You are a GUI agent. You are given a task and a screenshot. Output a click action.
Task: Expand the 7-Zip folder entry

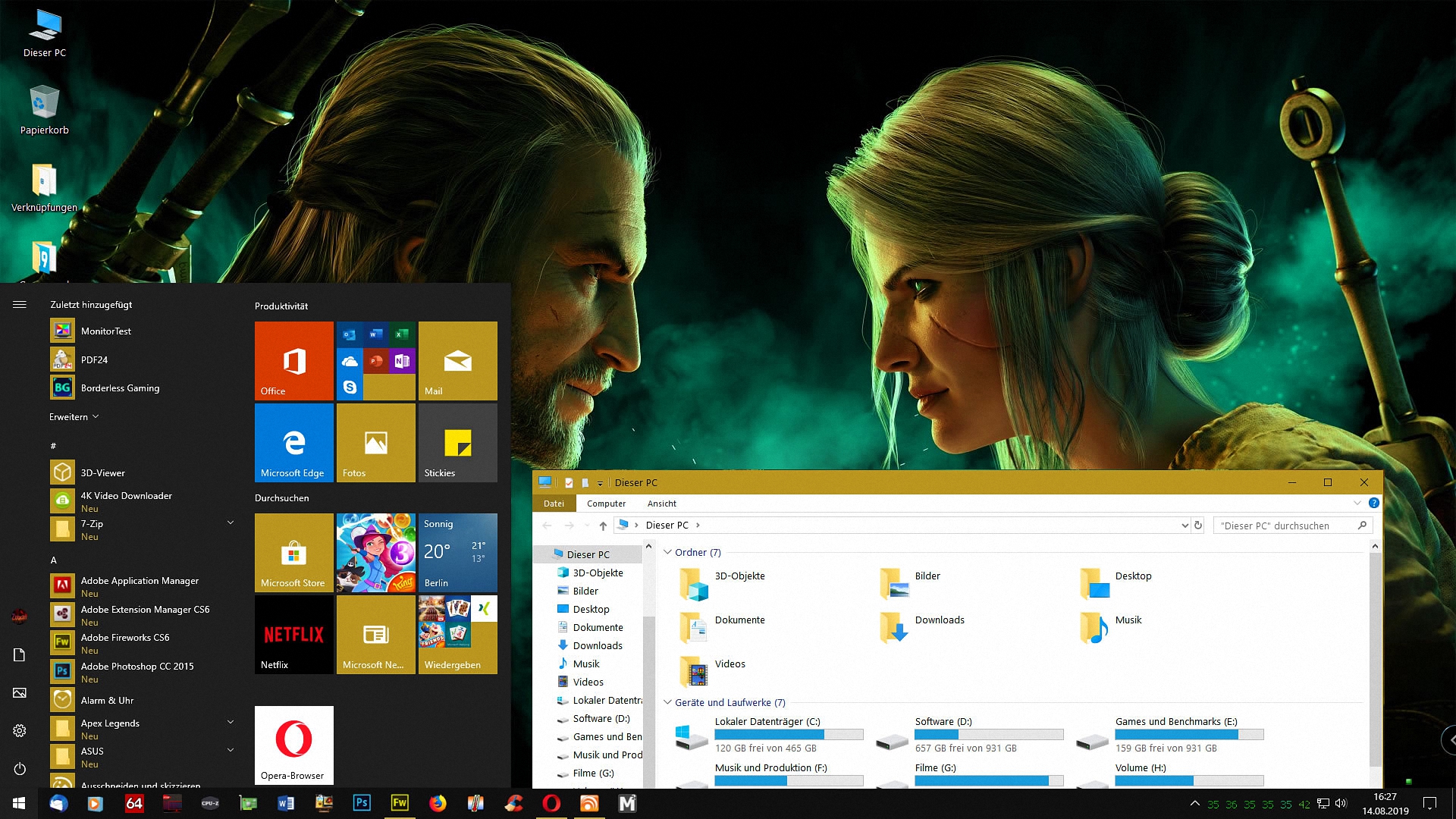tap(231, 523)
